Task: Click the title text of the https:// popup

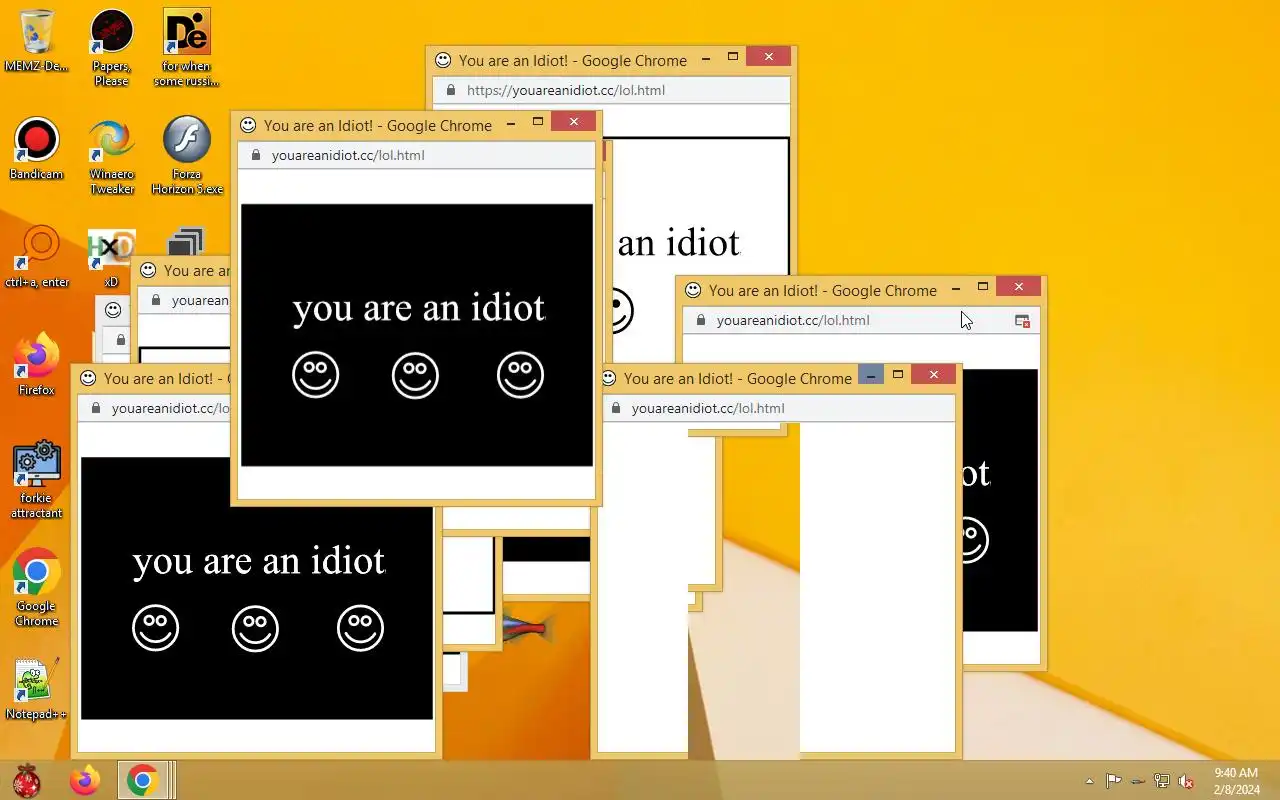Action: point(573,60)
